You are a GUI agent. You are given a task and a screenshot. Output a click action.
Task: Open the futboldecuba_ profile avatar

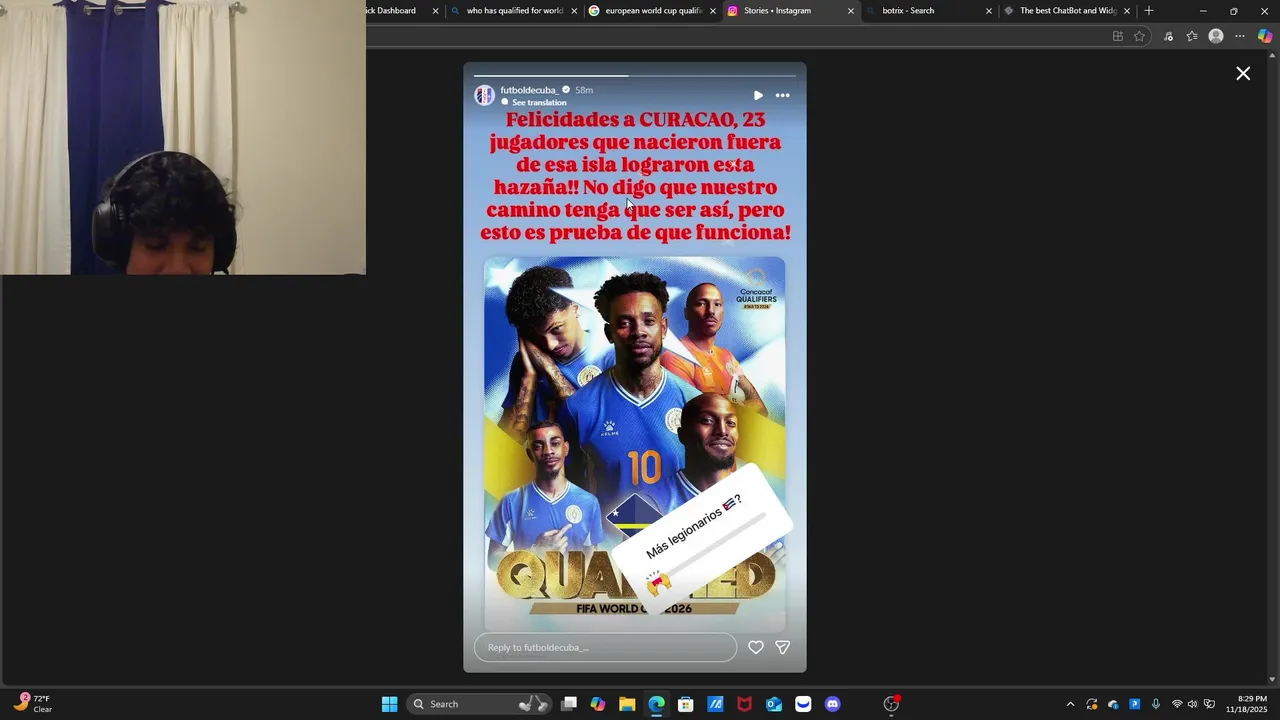485,95
